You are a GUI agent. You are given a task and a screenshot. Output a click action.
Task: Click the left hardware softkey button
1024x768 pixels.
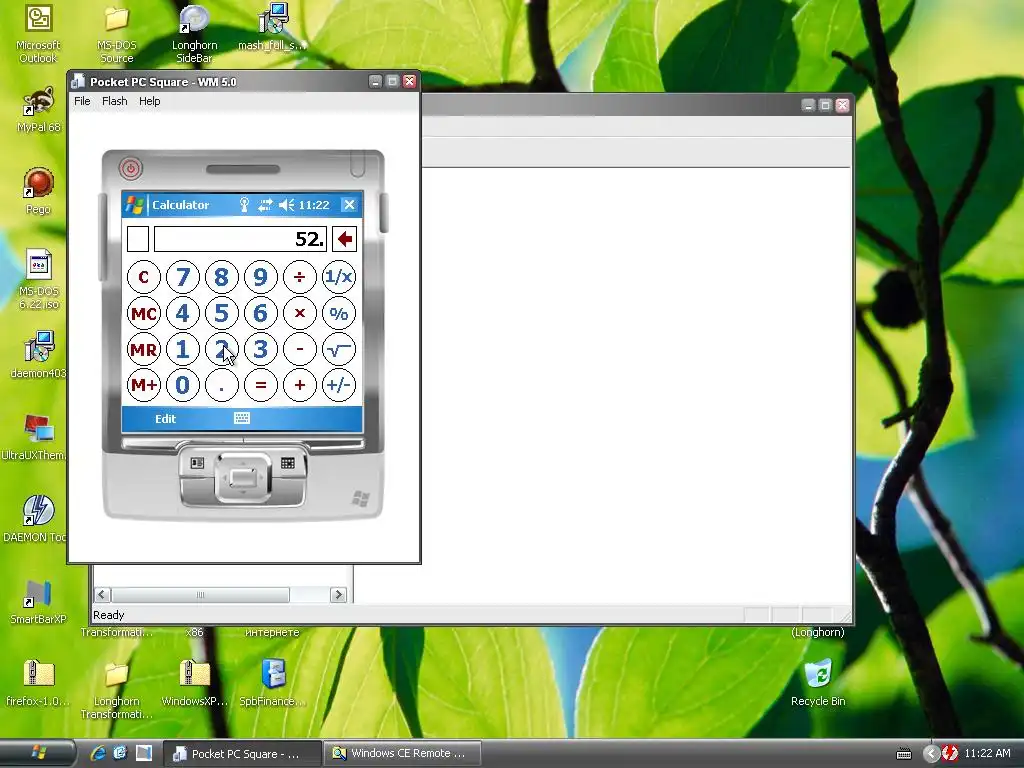coord(197,464)
